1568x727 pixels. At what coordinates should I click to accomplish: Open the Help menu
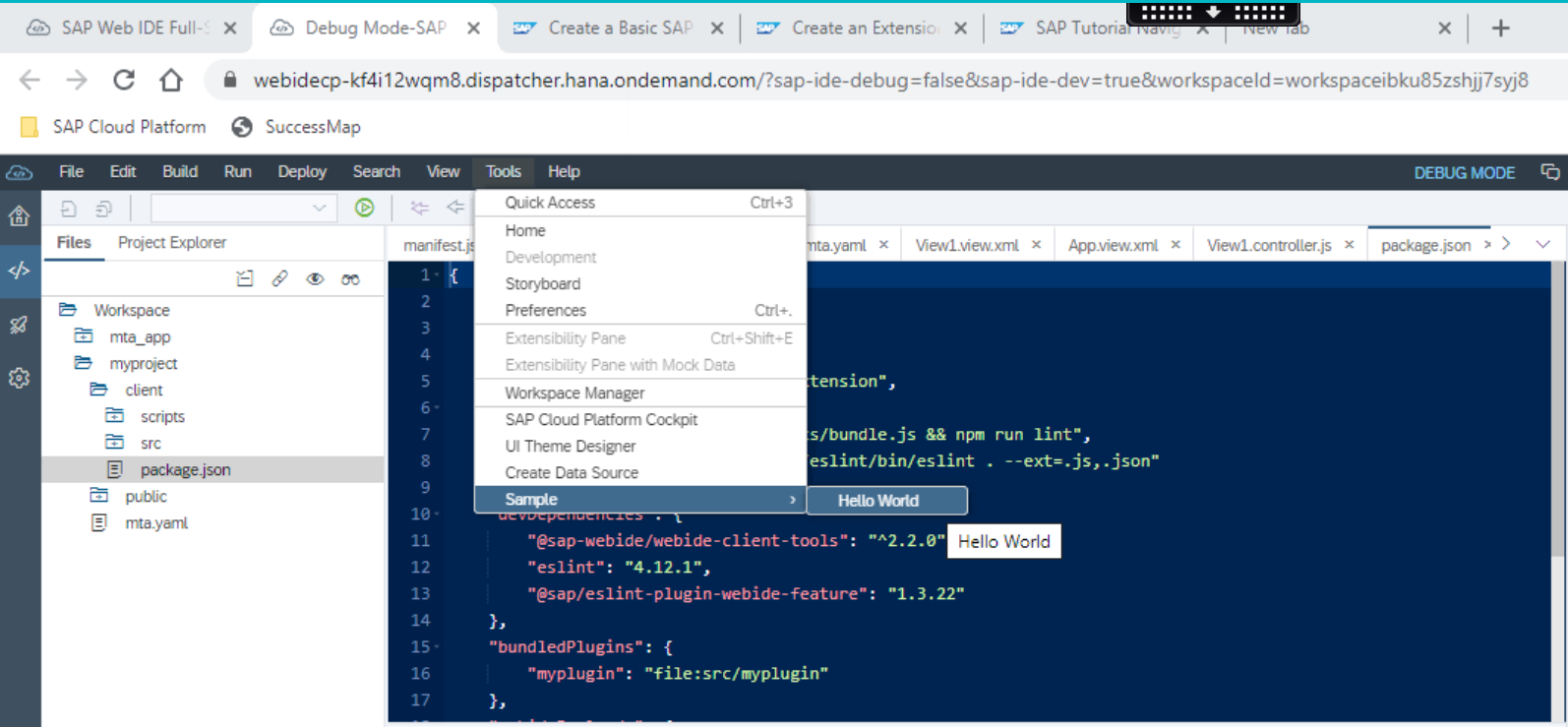point(564,172)
